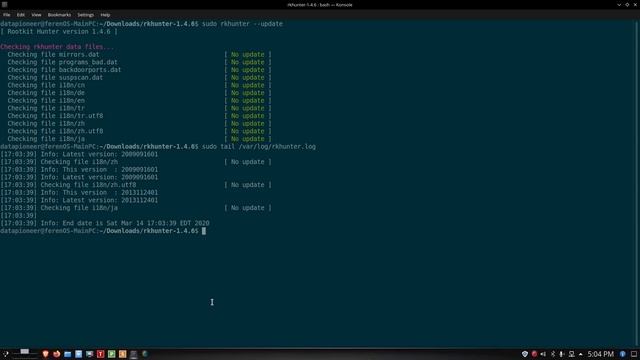This screenshot has width=640, height=360.
Task: Click the Konsole vertical scrollbar
Action: click(x=638, y=184)
